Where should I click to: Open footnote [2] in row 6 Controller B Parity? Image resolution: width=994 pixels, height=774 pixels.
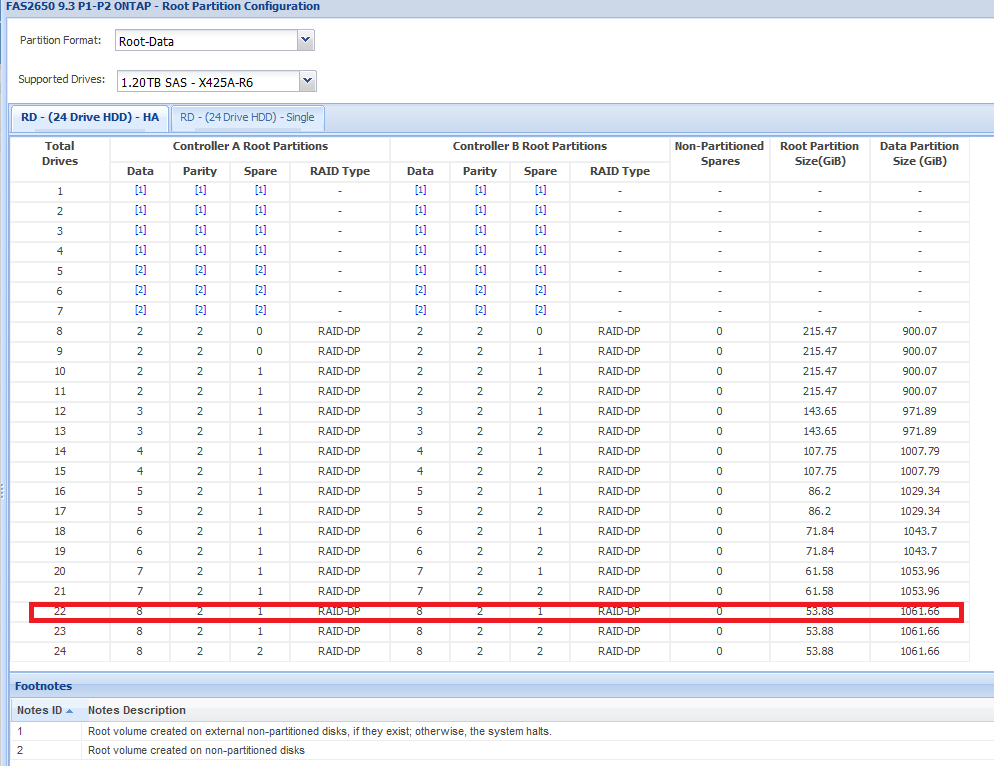[480, 290]
